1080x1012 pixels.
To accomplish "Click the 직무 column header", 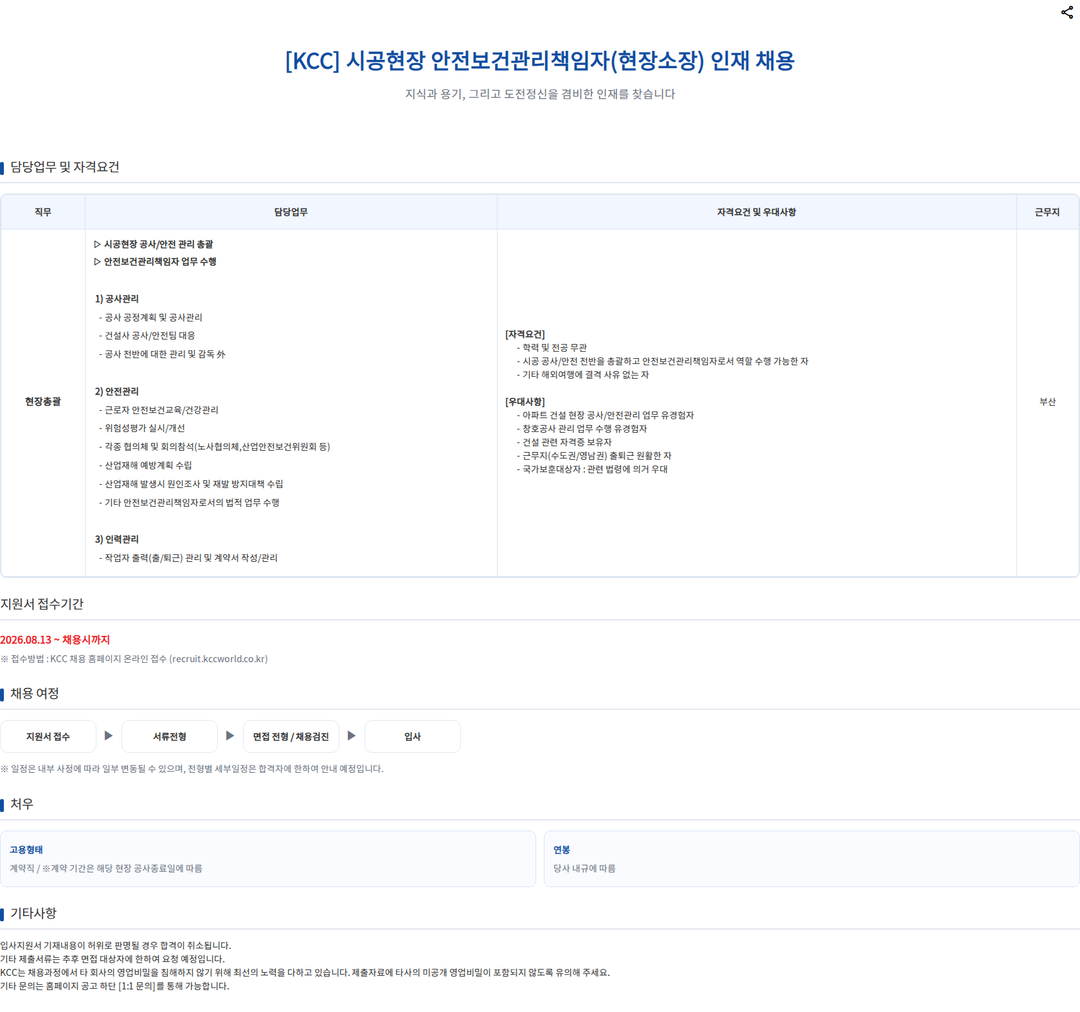I will pyautogui.click(x=43, y=212).
